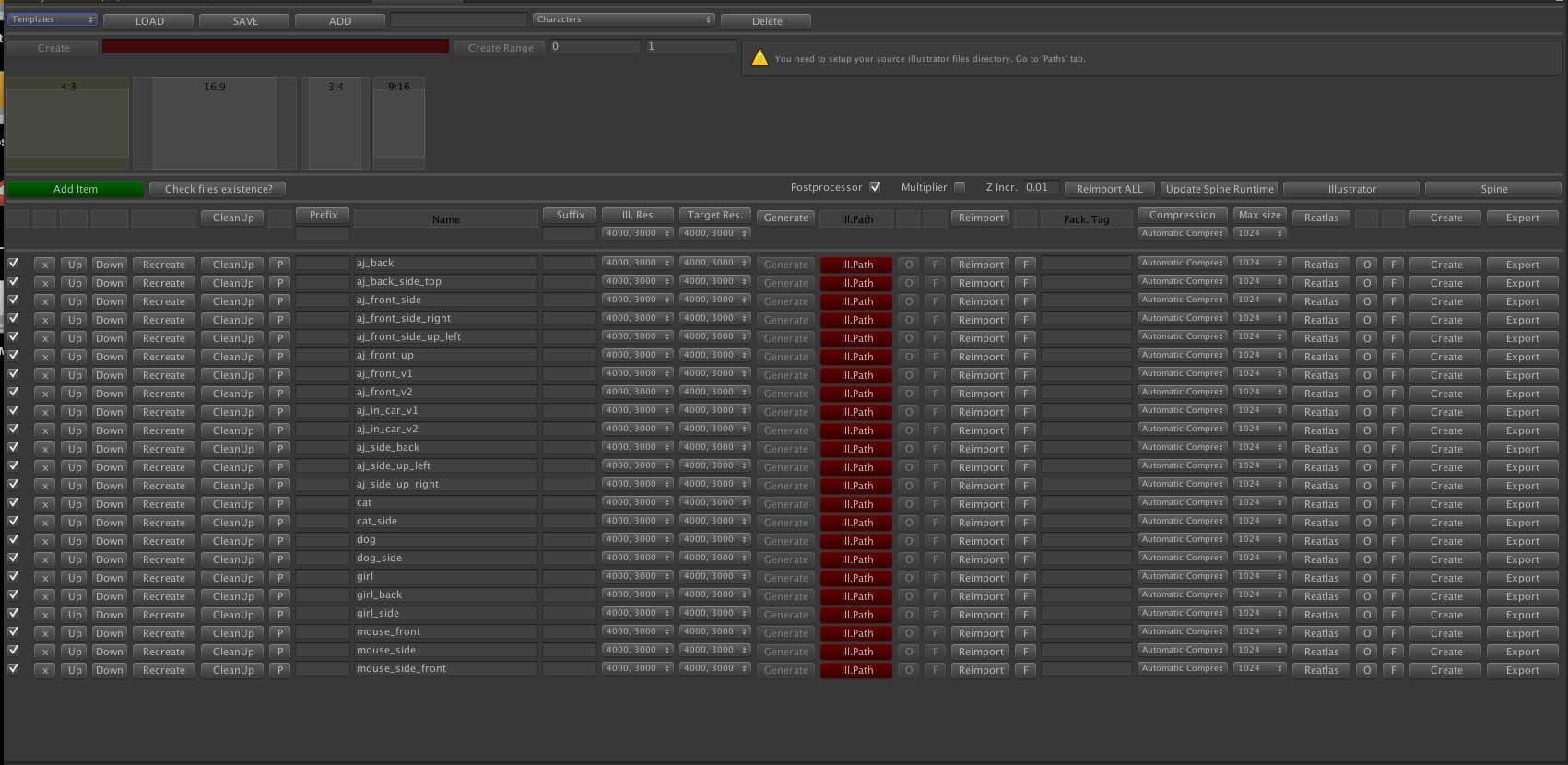This screenshot has height=765, width=1568.
Task: Click the dark red field beside Create
Action: (276, 46)
